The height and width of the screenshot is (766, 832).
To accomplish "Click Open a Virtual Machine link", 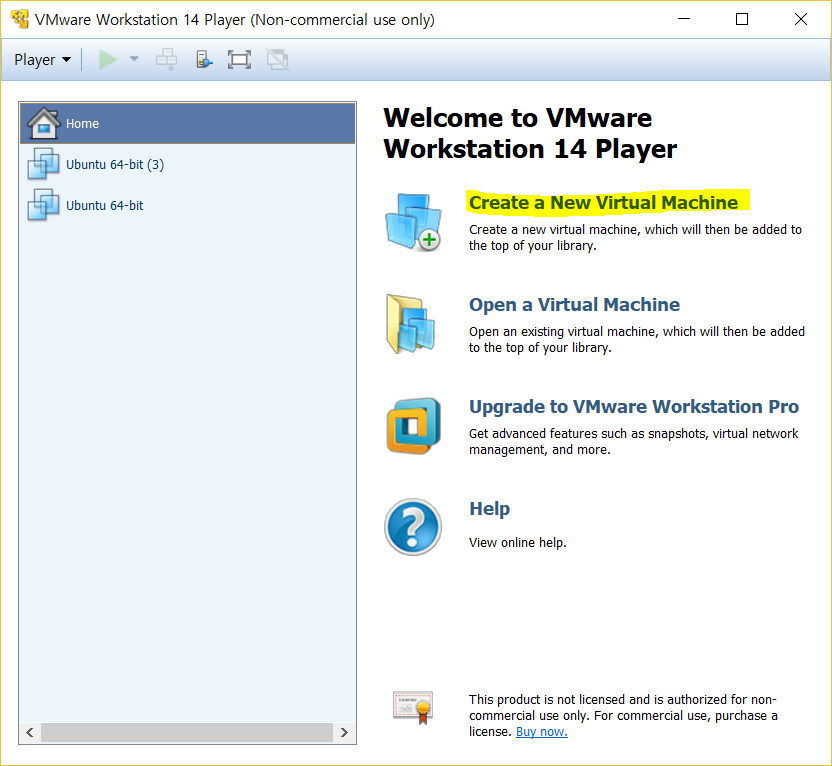I will click(574, 304).
